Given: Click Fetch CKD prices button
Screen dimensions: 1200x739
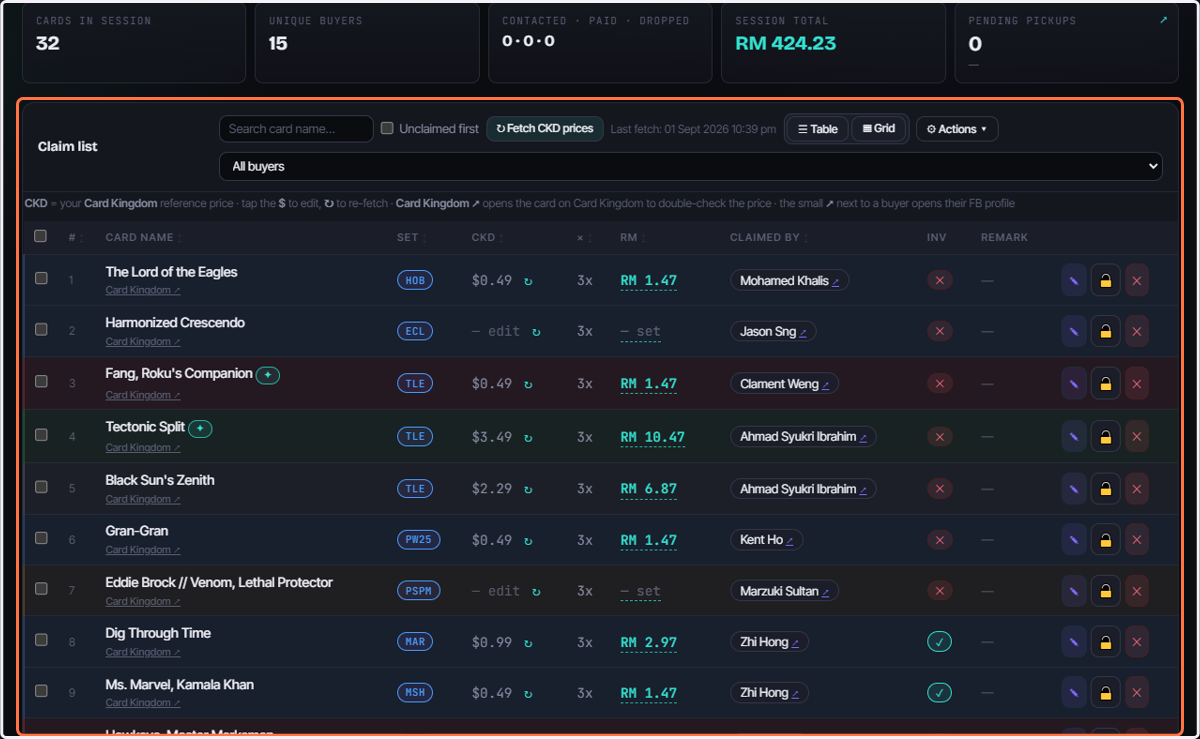Looking at the screenshot, I should [x=545, y=129].
